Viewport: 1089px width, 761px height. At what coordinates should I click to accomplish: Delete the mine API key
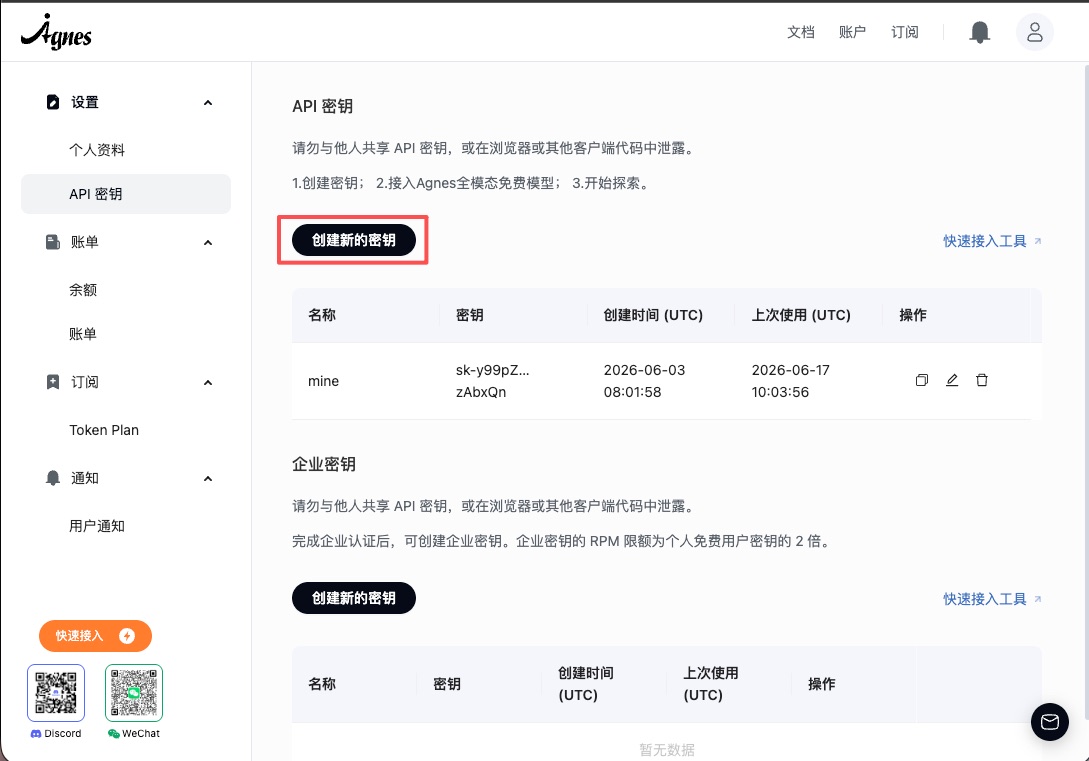[x=981, y=380]
